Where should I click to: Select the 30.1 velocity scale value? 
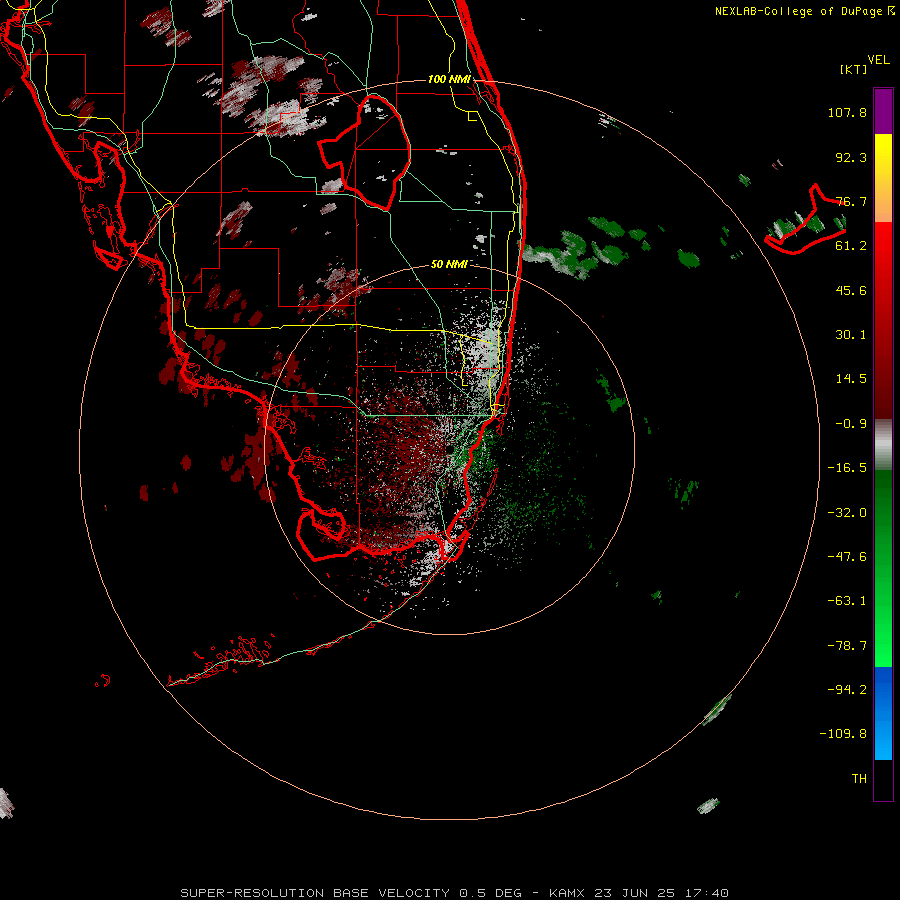click(x=851, y=335)
